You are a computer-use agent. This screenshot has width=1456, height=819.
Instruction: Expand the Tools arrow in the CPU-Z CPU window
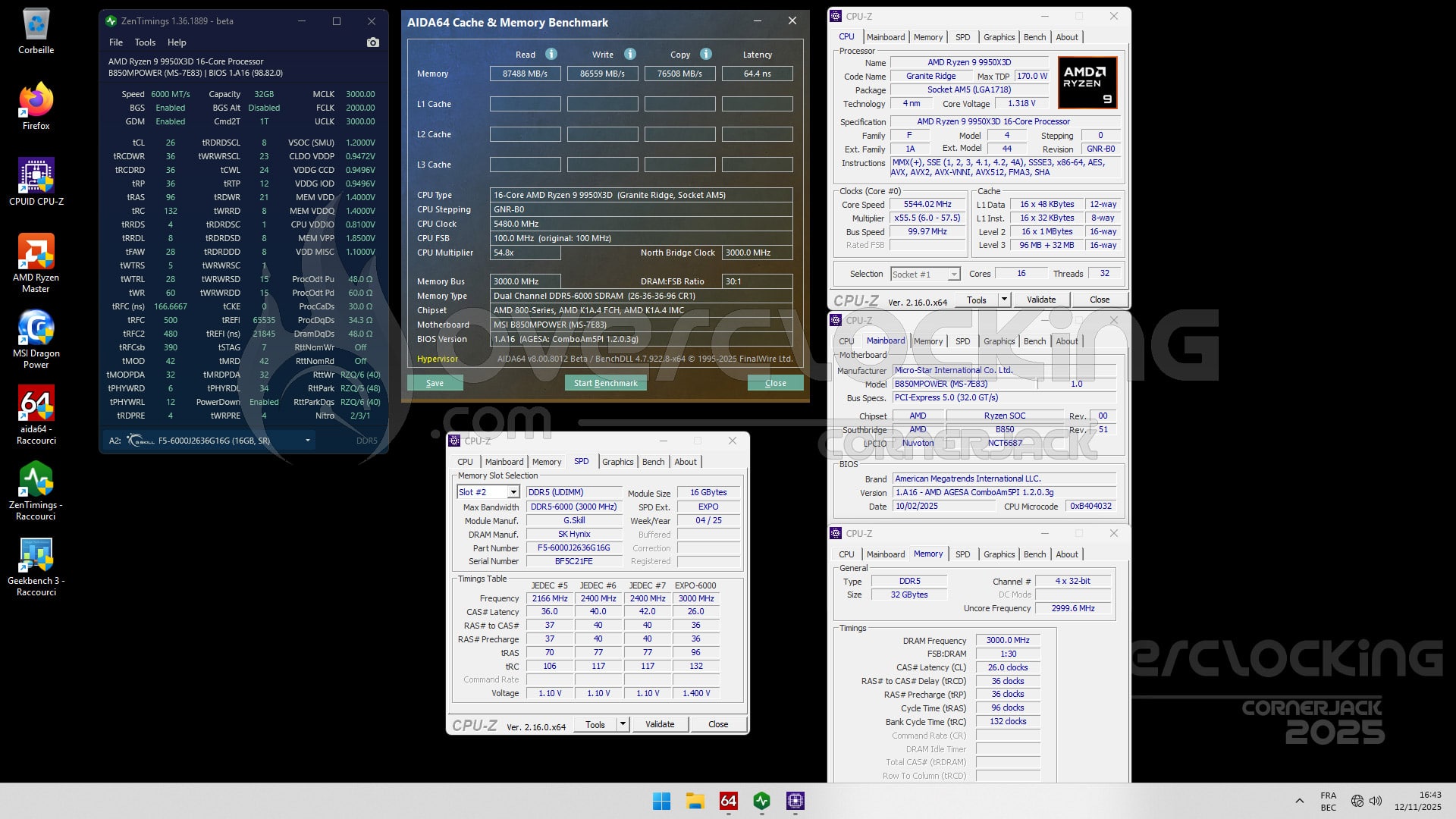tap(1005, 300)
